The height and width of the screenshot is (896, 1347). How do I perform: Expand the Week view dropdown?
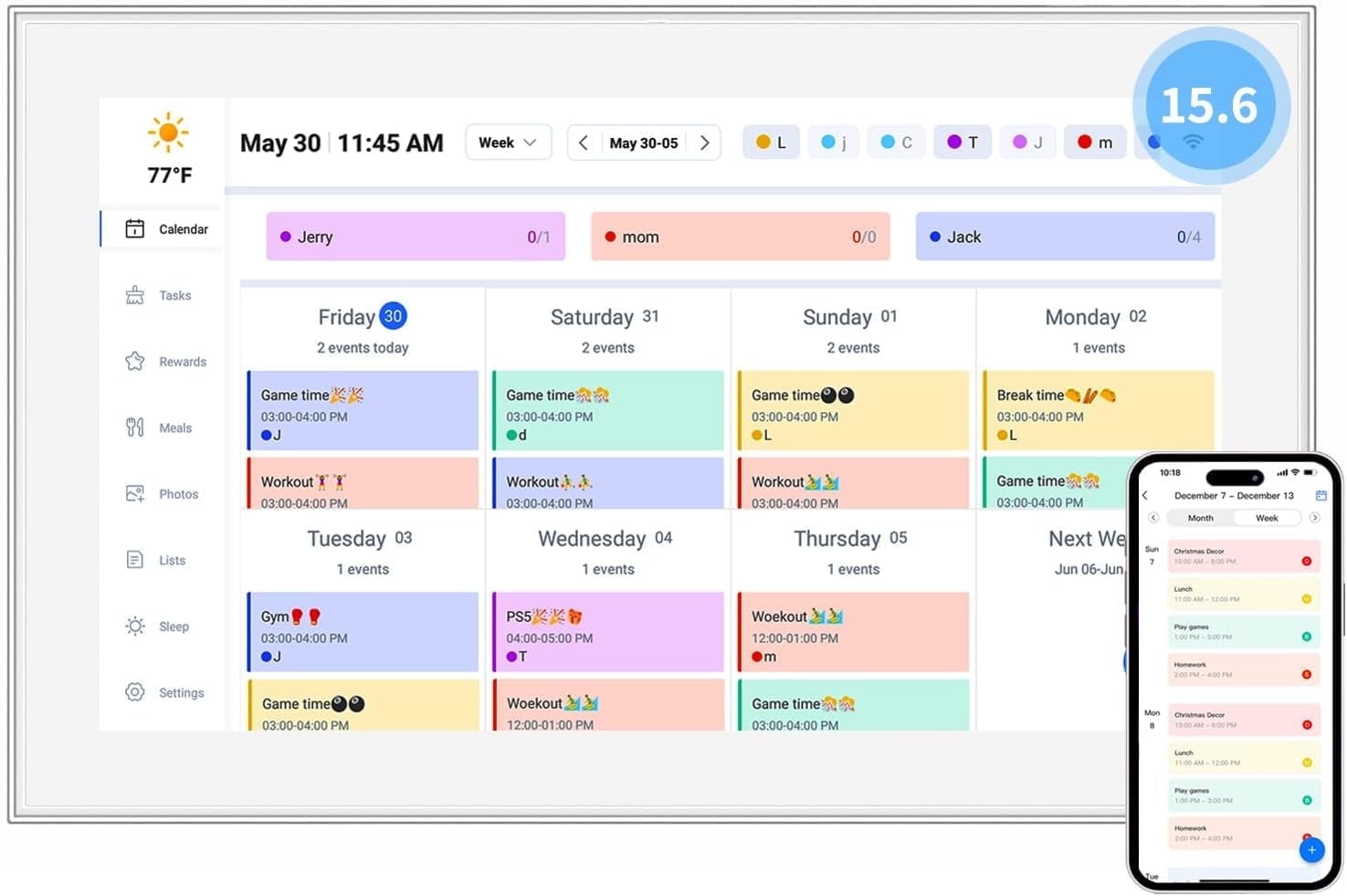click(x=508, y=142)
